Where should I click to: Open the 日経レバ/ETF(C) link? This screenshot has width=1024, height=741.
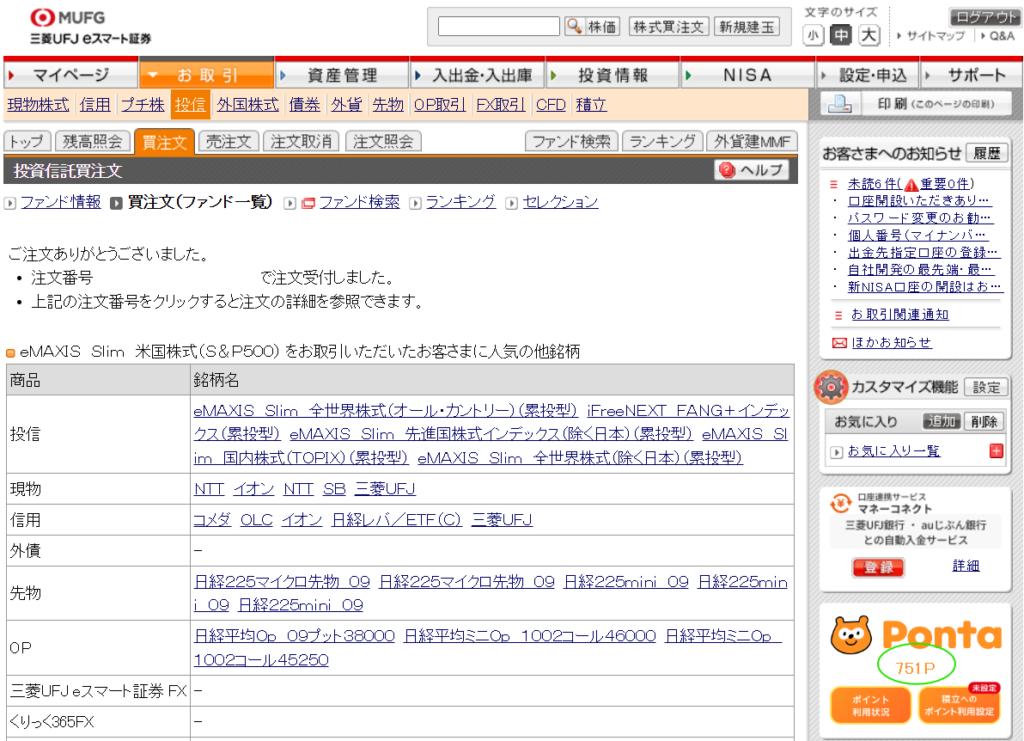[x=396, y=520]
